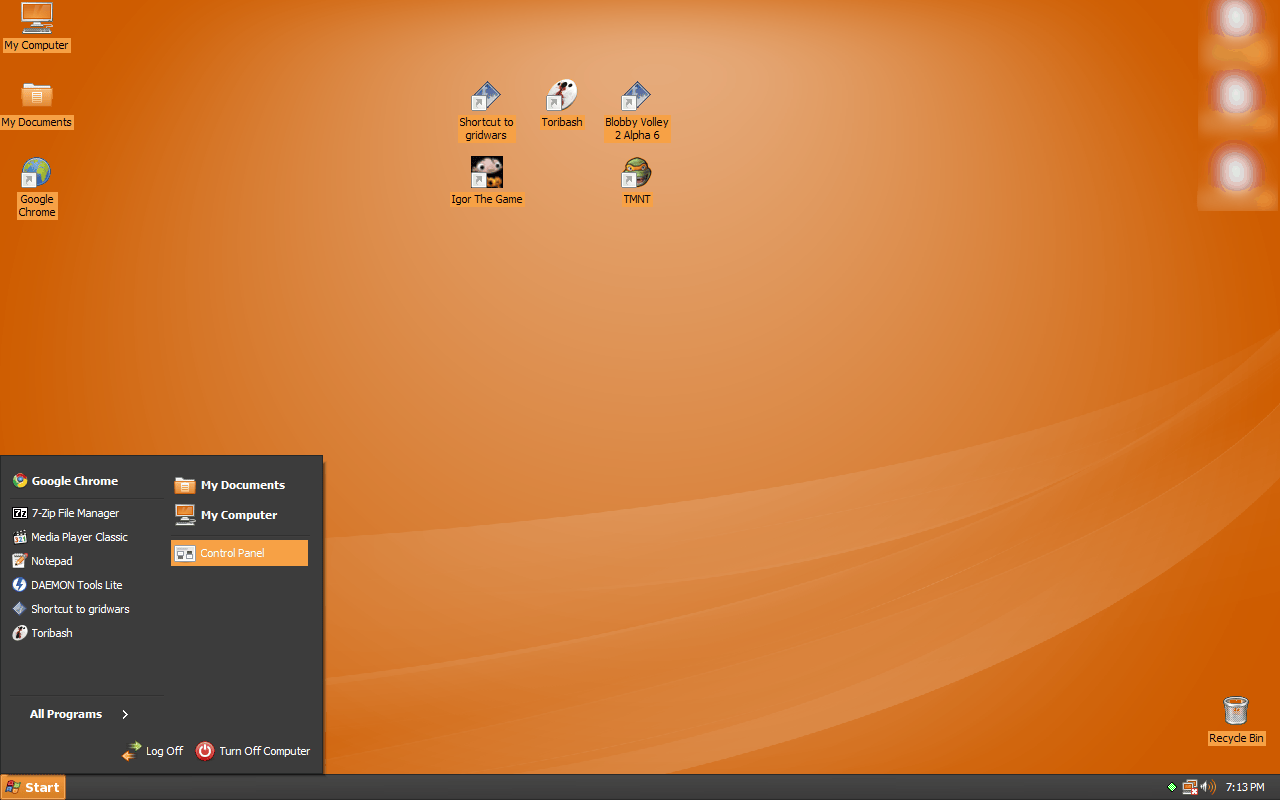The width and height of the screenshot is (1280, 800).
Task: Open the Recycle Bin
Action: (1236, 712)
